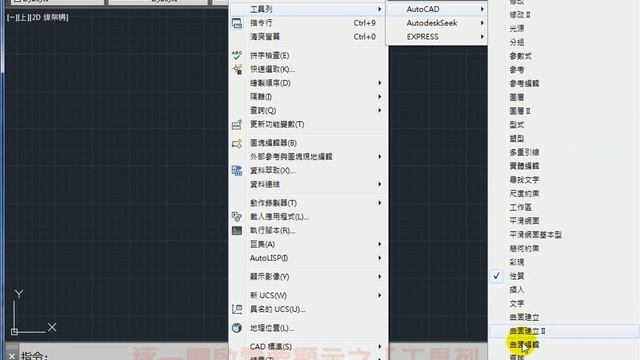This screenshot has height=360, width=640.
Task: Enable the 參考 toolbar
Action: 516,70
